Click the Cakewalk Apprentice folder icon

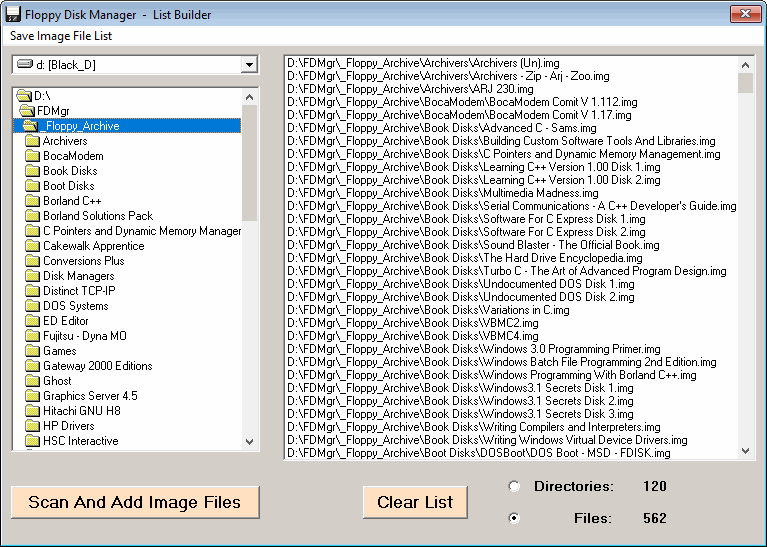point(33,246)
